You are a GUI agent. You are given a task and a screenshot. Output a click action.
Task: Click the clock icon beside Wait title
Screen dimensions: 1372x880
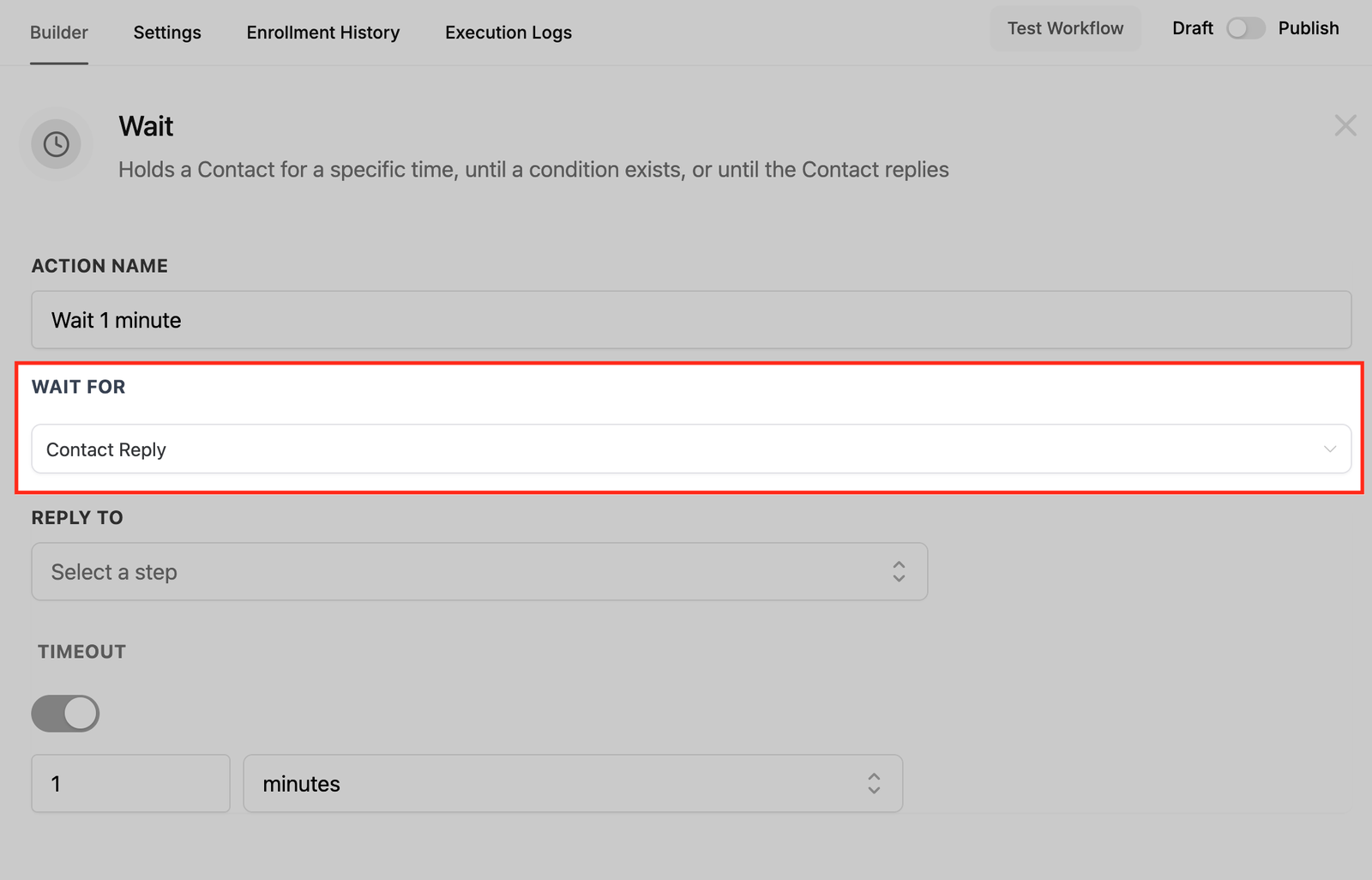57,144
